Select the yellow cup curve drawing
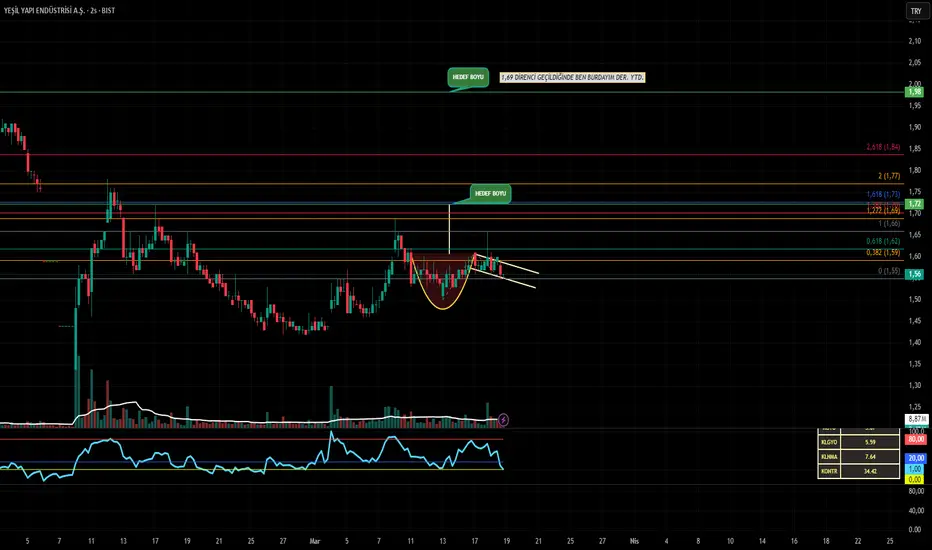 442,308
